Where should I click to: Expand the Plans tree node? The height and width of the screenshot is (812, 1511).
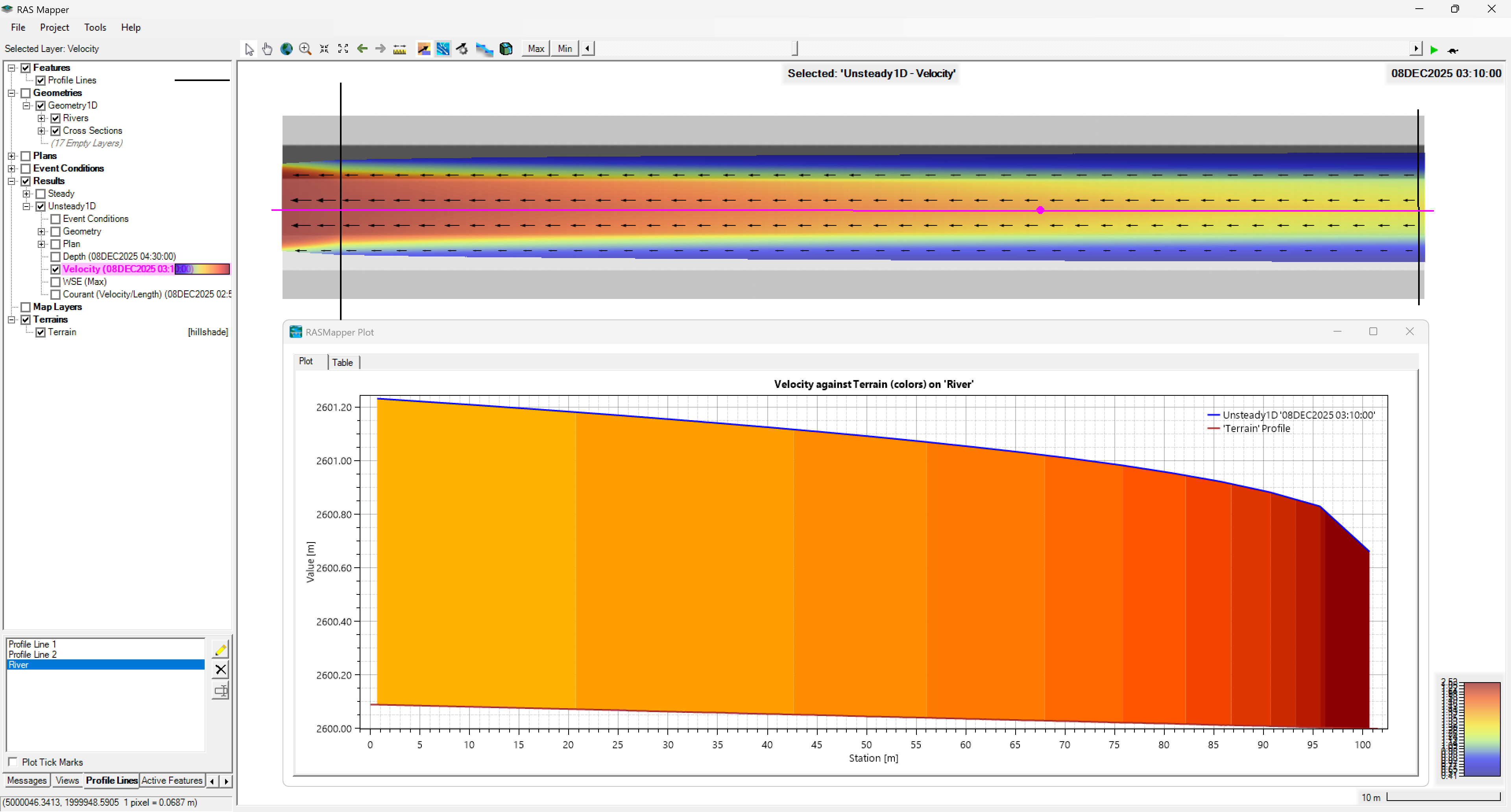11,156
